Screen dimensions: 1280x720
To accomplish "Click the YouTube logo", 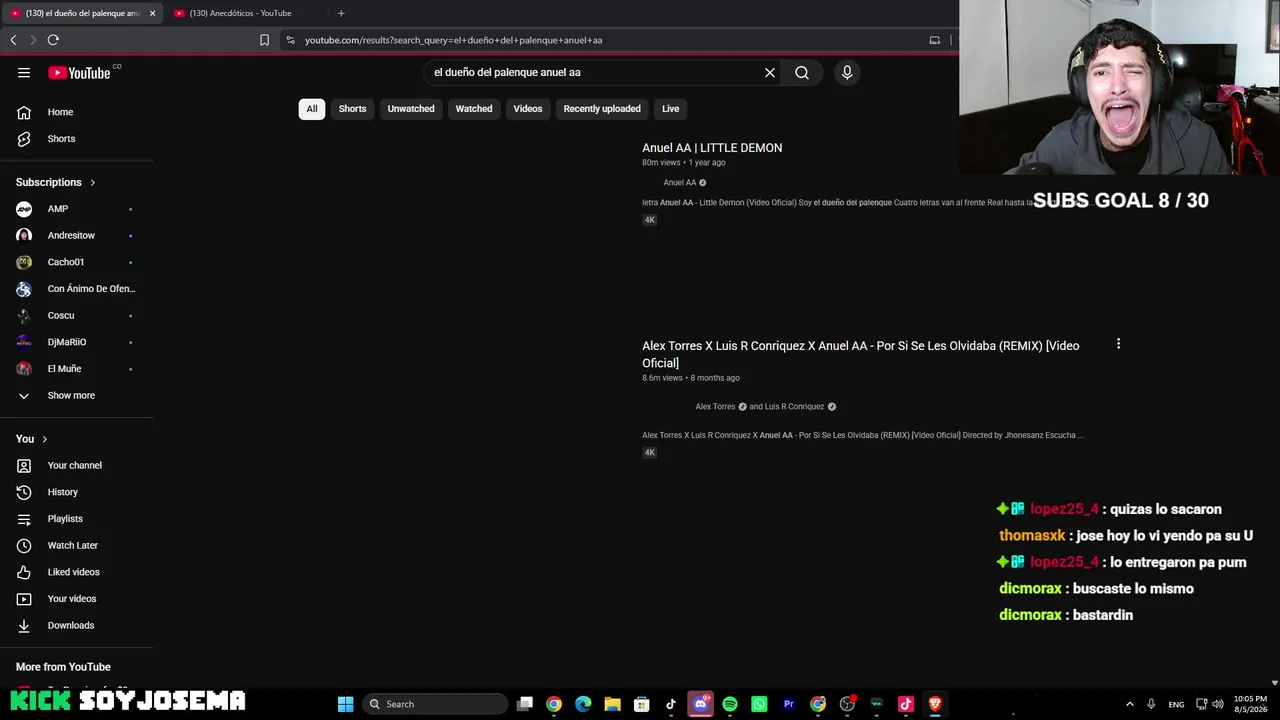I will 80,72.
